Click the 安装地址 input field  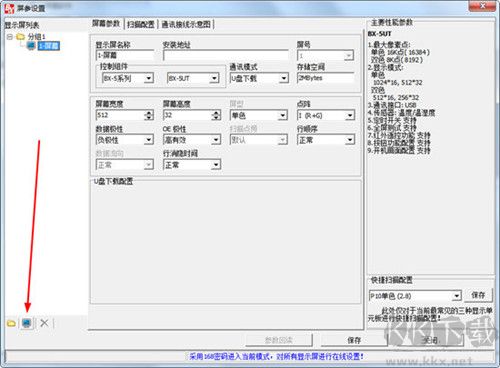point(226,55)
